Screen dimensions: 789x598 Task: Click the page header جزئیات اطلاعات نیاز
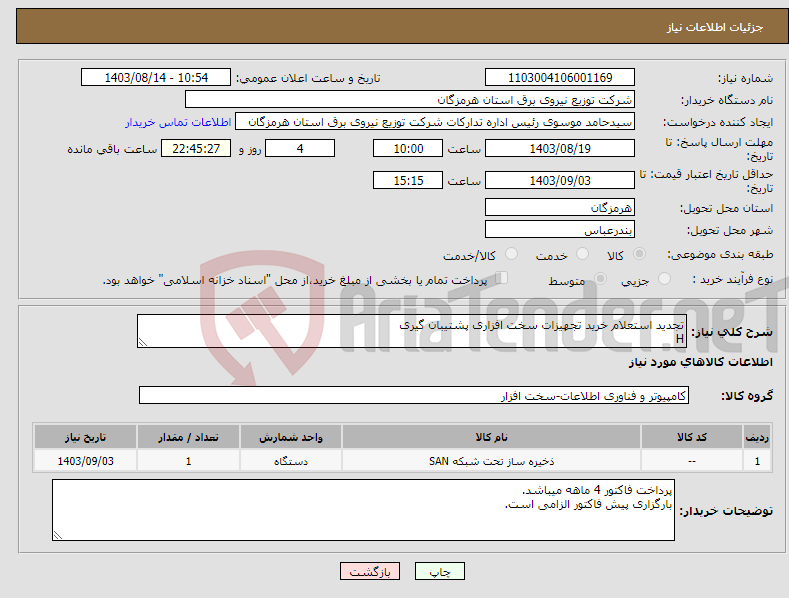[715, 27]
